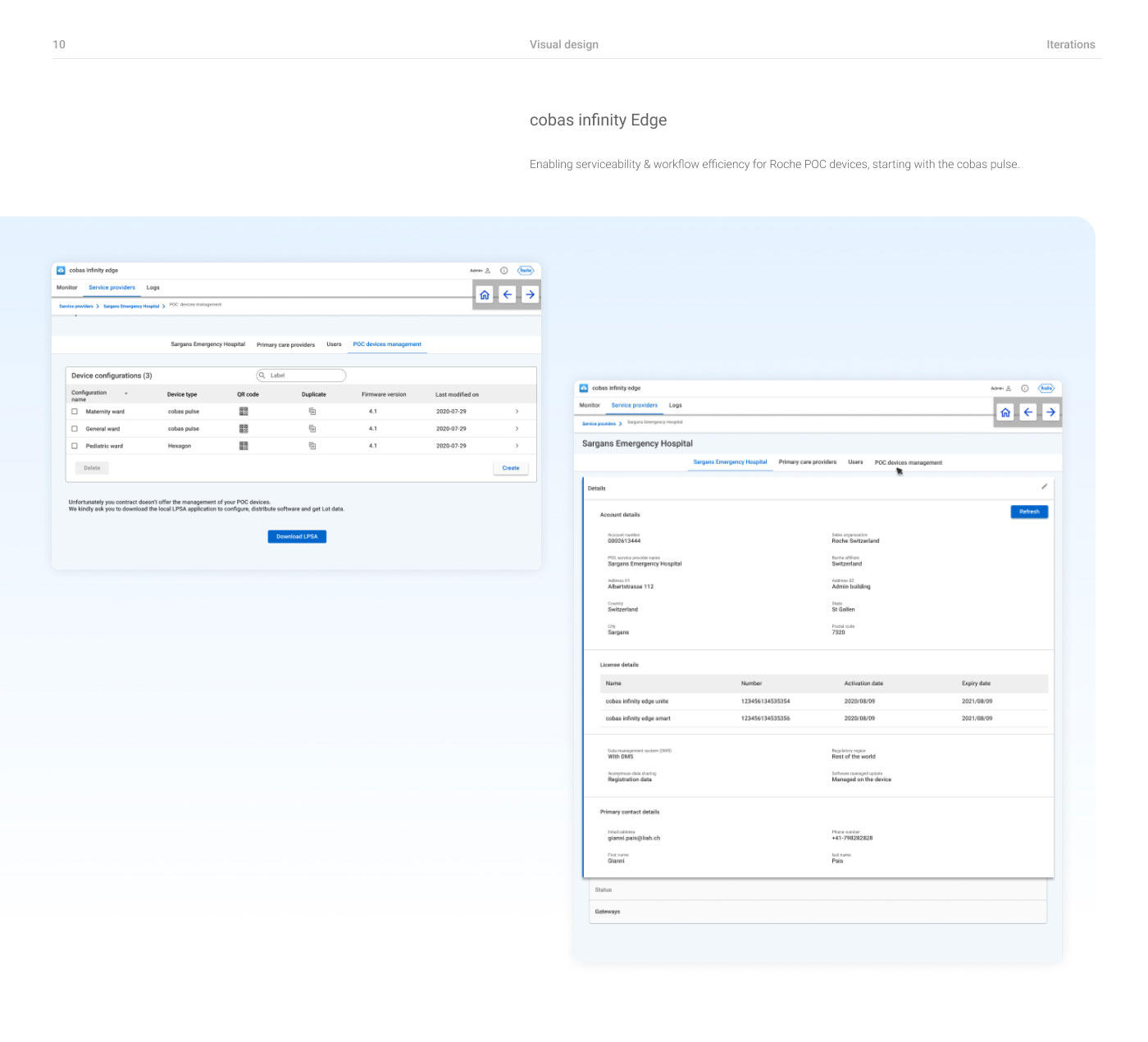Expand the Status section
Screen dimensions: 1148x1042
[x=818, y=890]
